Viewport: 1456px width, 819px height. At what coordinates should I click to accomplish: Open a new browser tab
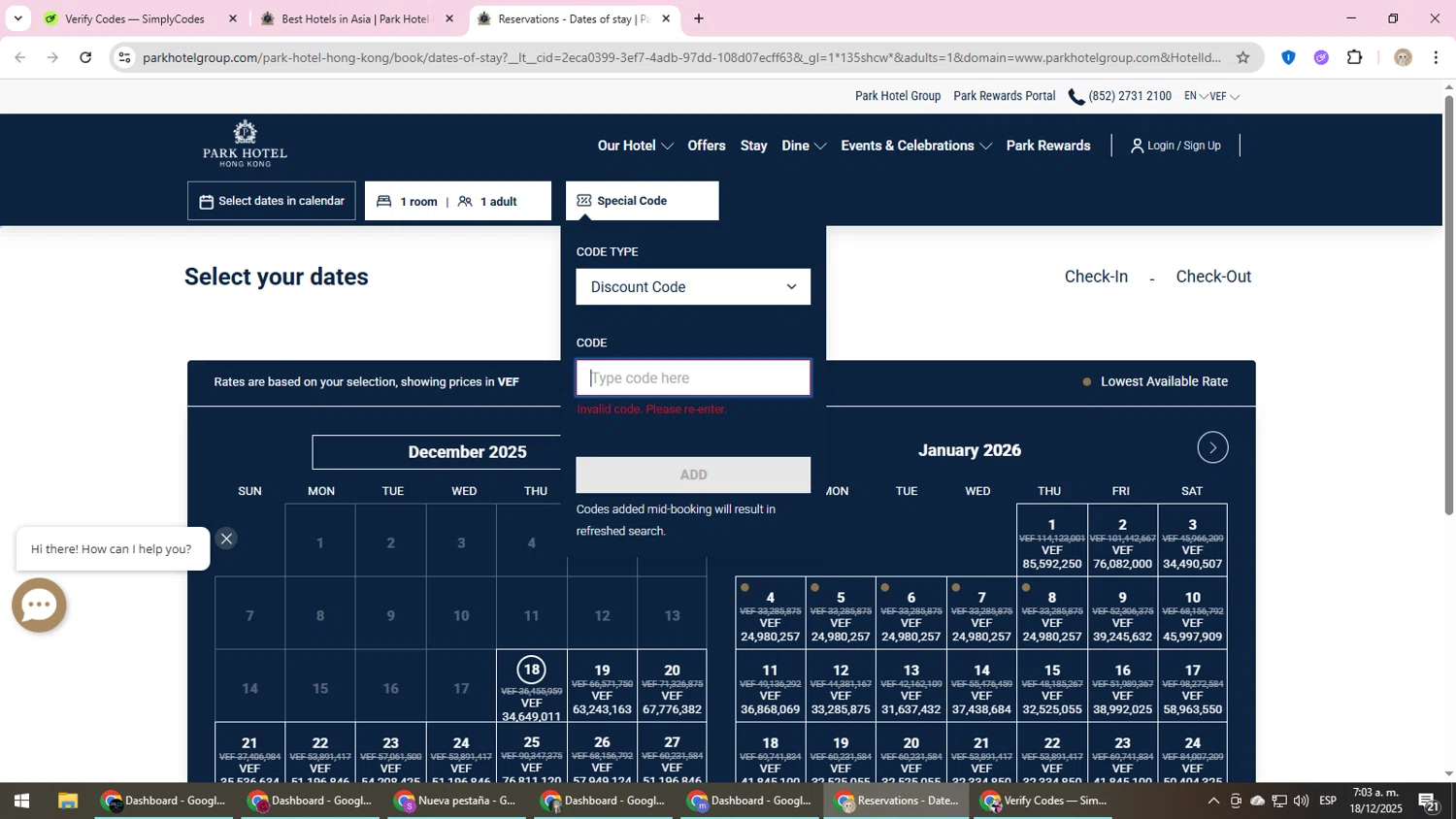pos(699,18)
